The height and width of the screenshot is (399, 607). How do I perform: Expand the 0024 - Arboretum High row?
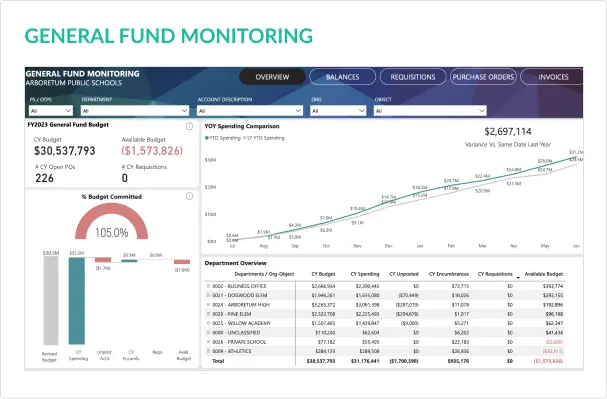pyautogui.click(x=208, y=305)
